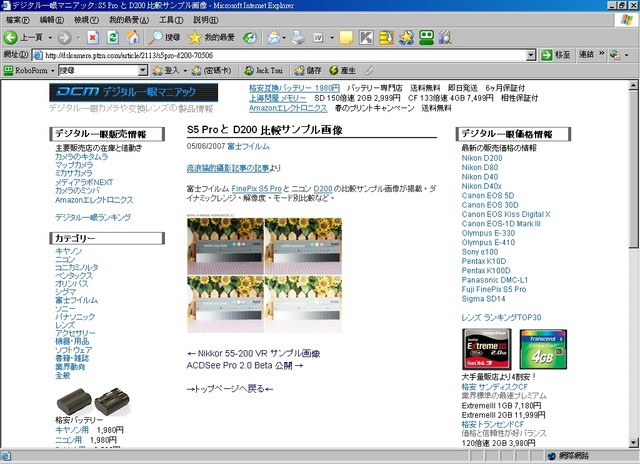640x464 pixels.
Task: Open the Favorites menu
Action: 129,20
